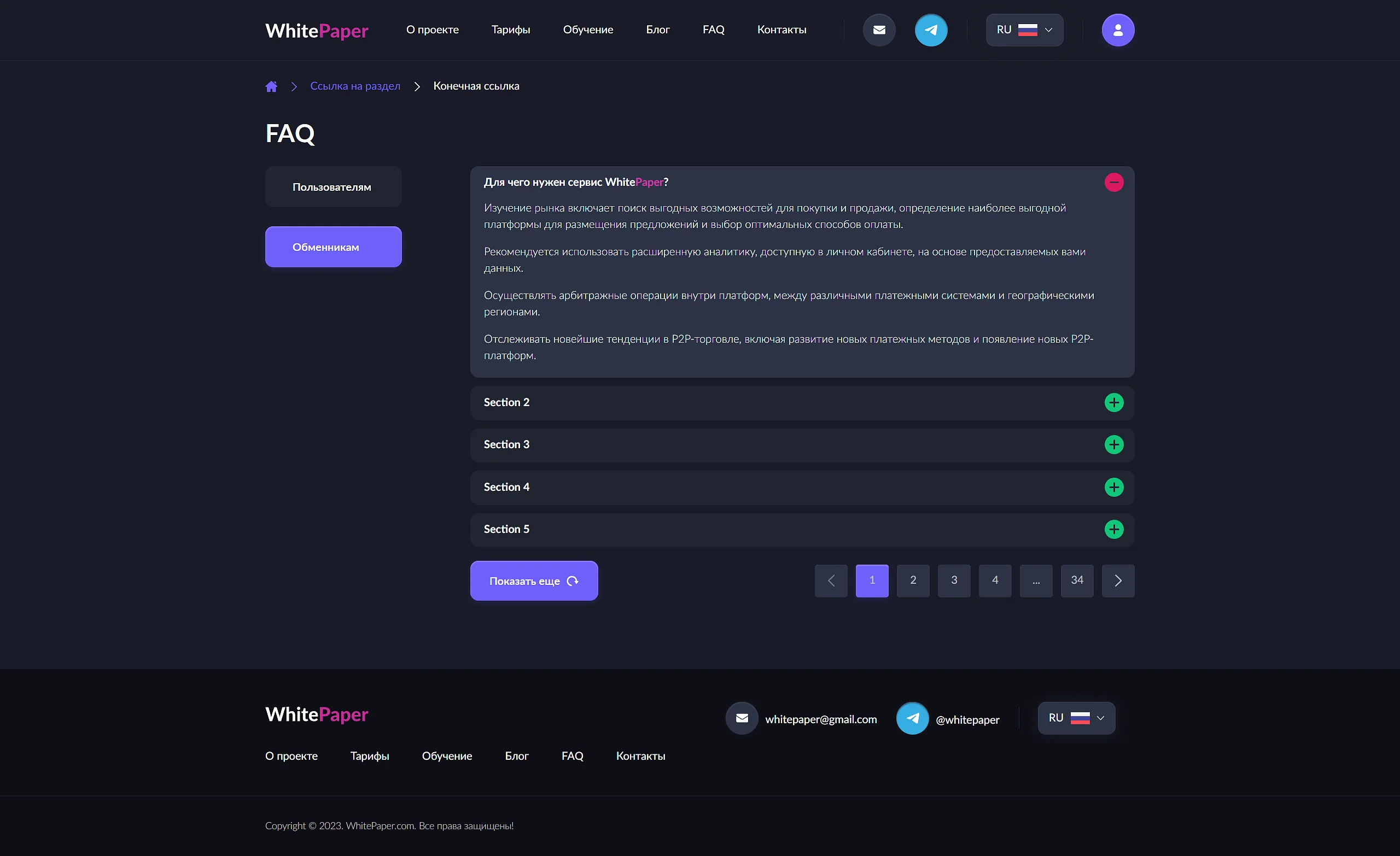The height and width of the screenshot is (856, 1400).
Task: Switch to the Пользователям tab
Action: click(x=333, y=187)
